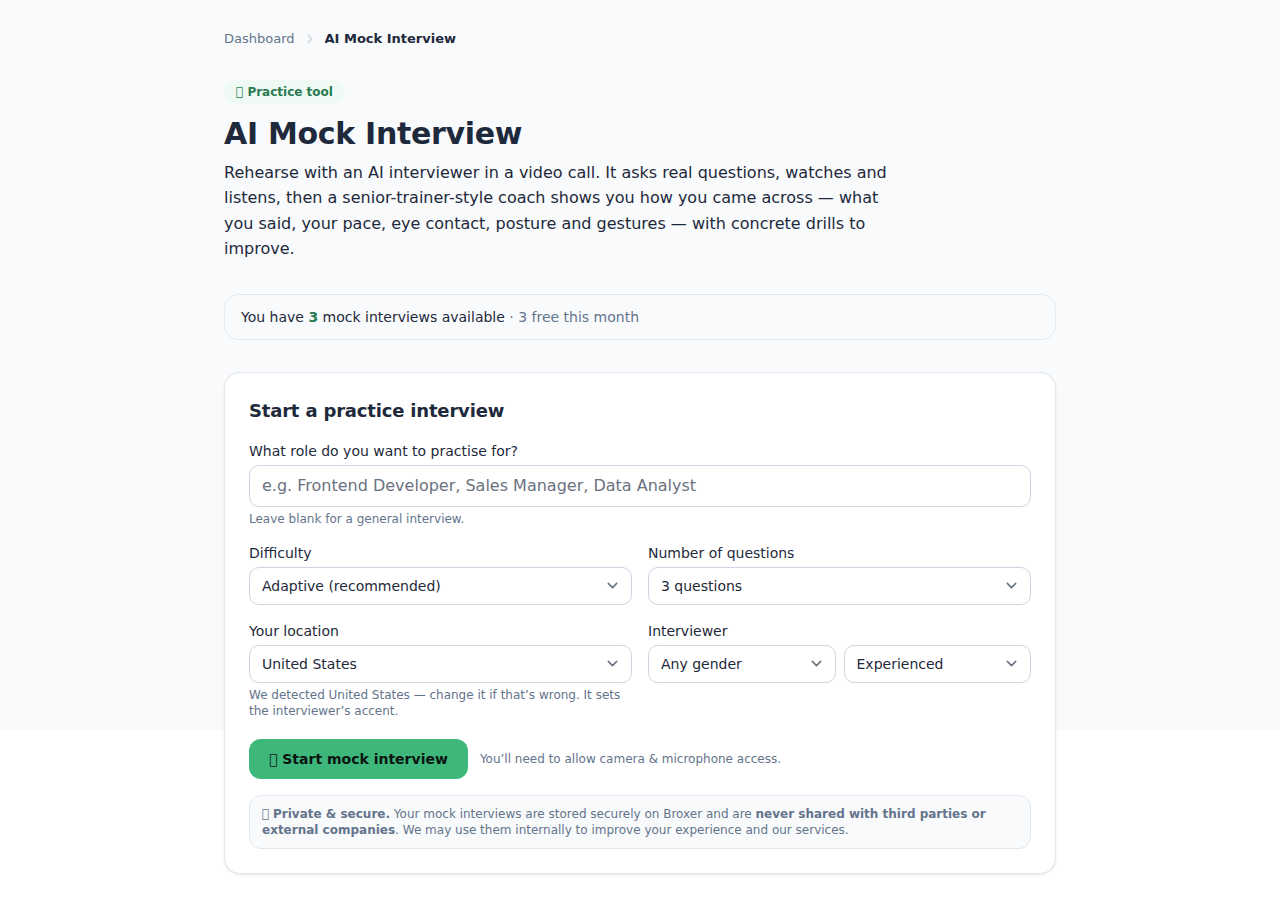Click the Practice tool badge icon

[240, 92]
